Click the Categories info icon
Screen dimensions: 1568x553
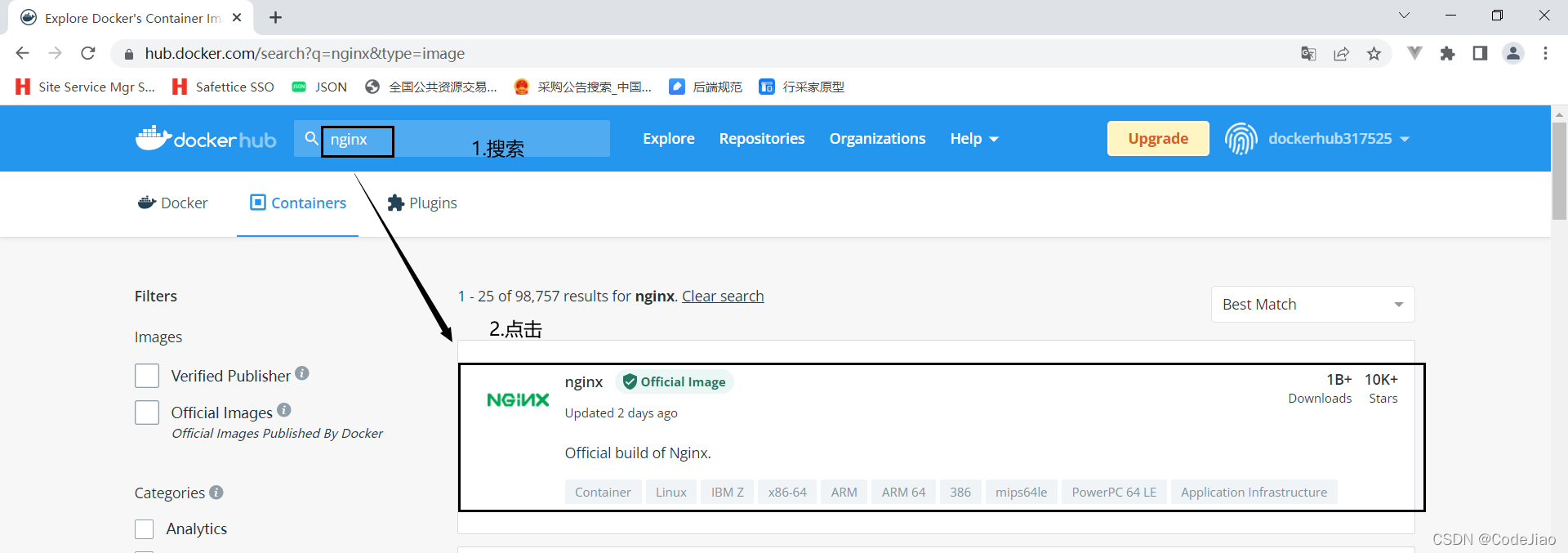pyautogui.click(x=216, y=493)
